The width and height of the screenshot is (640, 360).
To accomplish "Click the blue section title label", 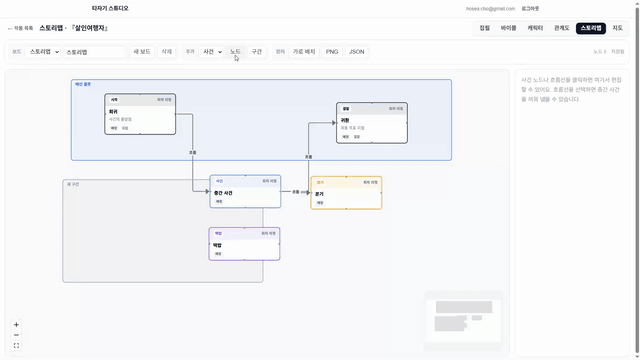I will (x=83, y=84).
